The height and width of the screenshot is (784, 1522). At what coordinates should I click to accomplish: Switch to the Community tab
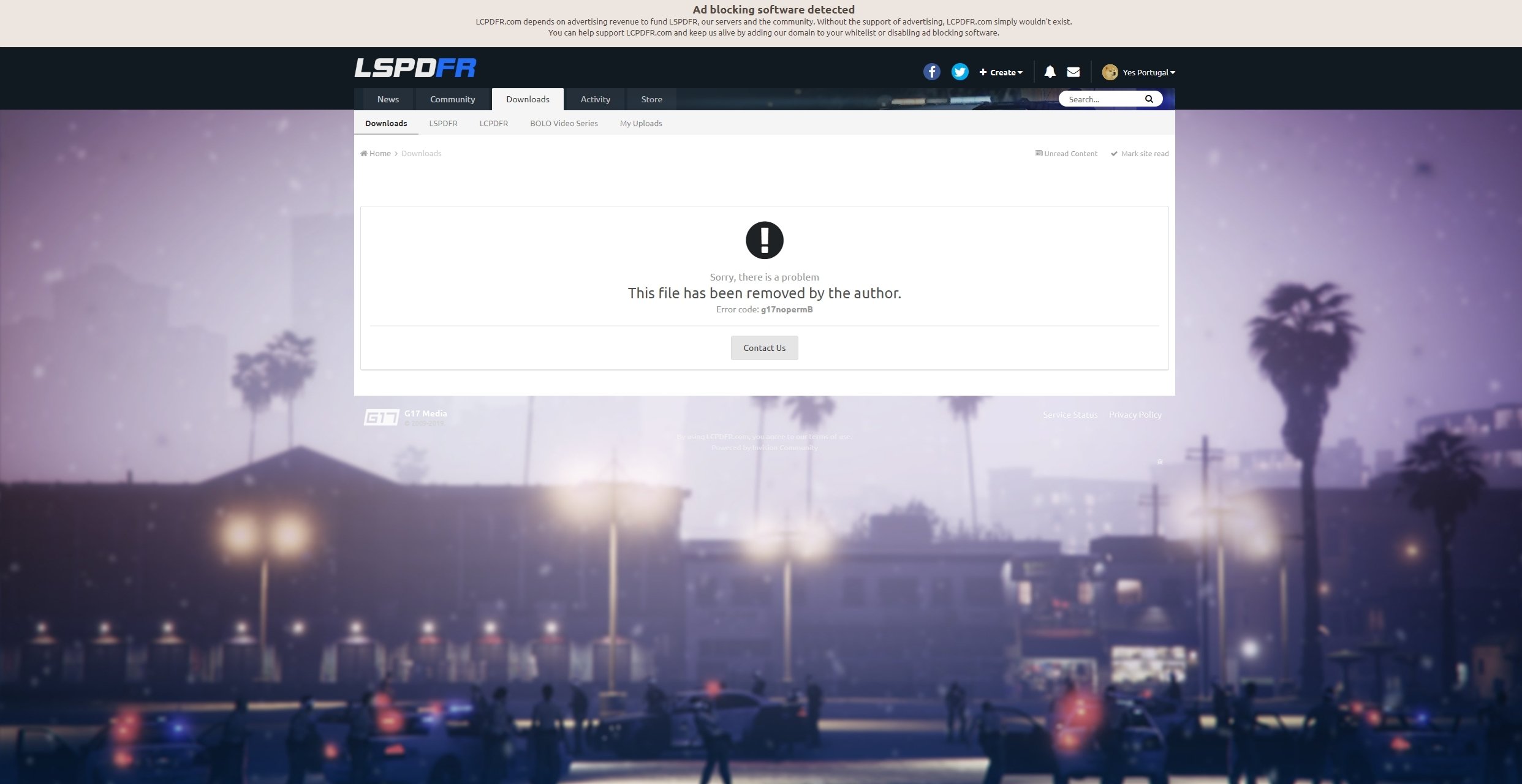coord(452,99)
